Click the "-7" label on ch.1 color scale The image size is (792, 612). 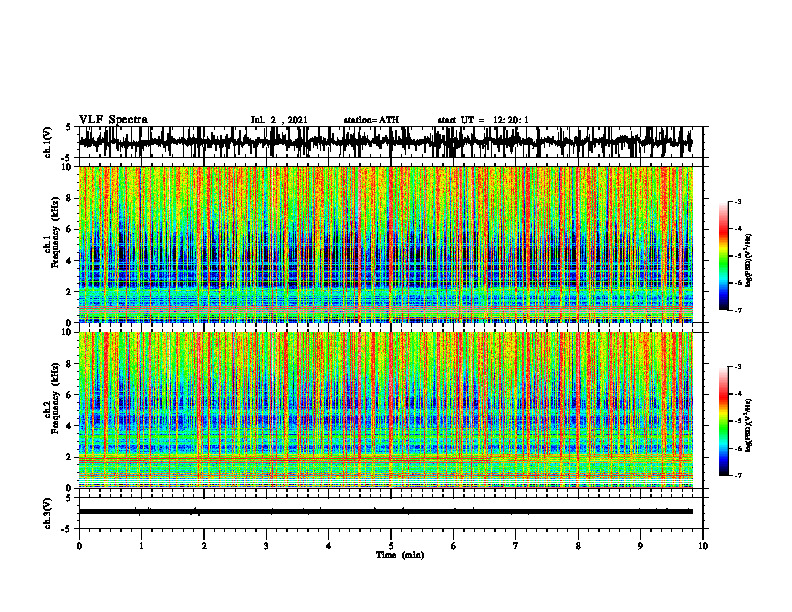pyautogui.click(x=738, y=310)
